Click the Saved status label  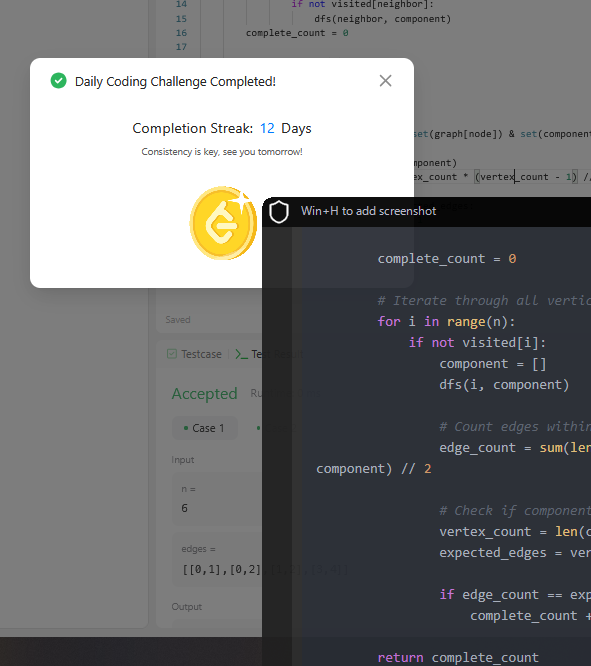click(x=178, y=320)
